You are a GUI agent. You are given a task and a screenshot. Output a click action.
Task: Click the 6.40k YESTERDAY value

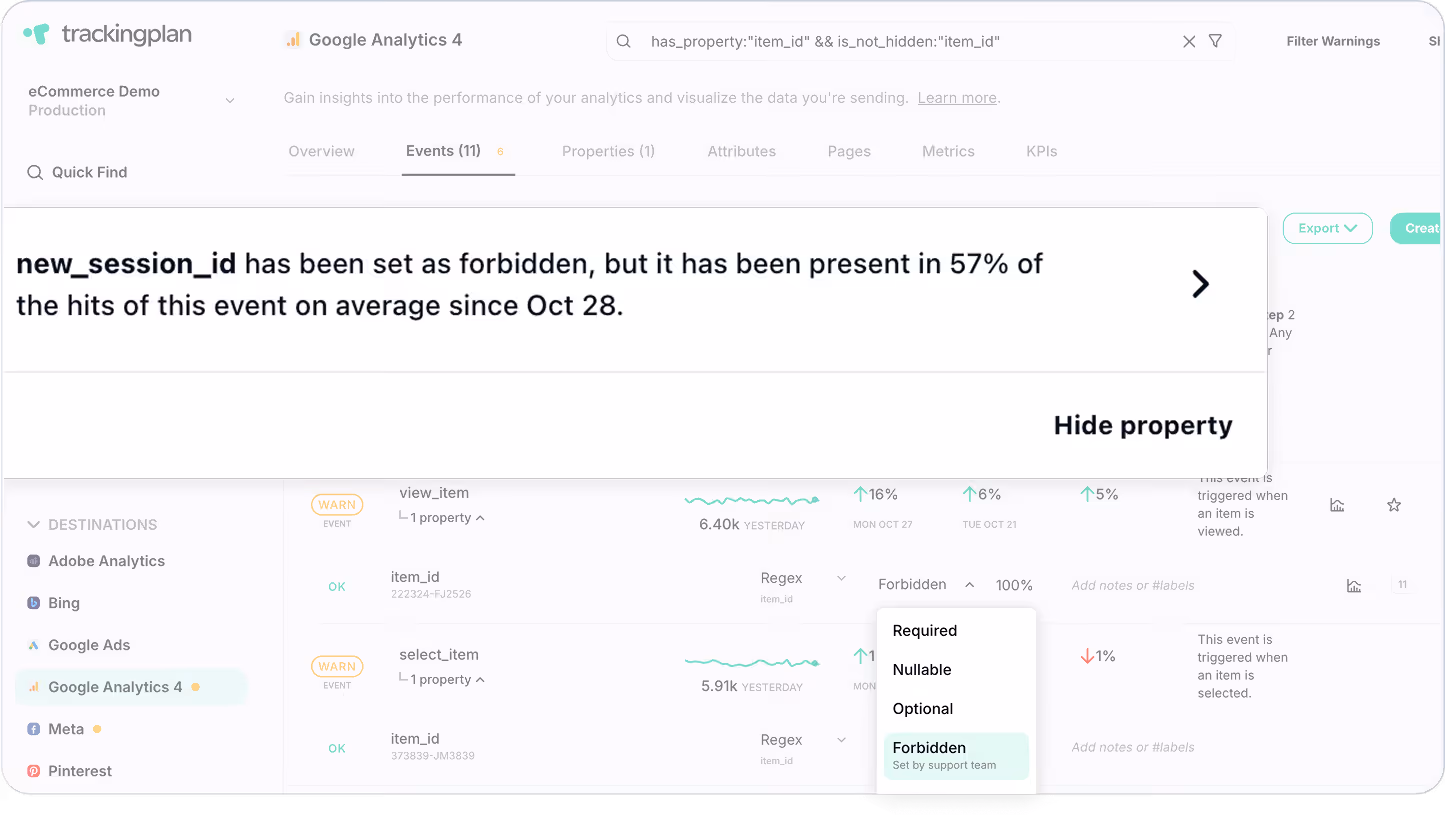(x=752, y=524)
